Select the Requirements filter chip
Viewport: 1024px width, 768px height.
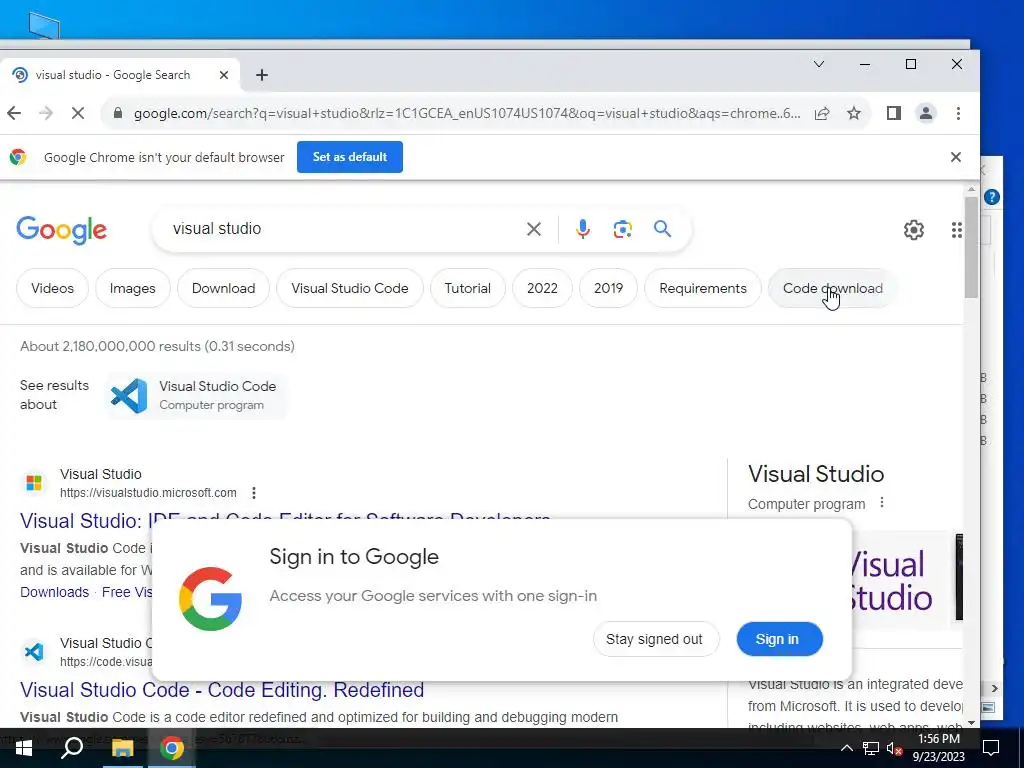click(x=703, y=288)
